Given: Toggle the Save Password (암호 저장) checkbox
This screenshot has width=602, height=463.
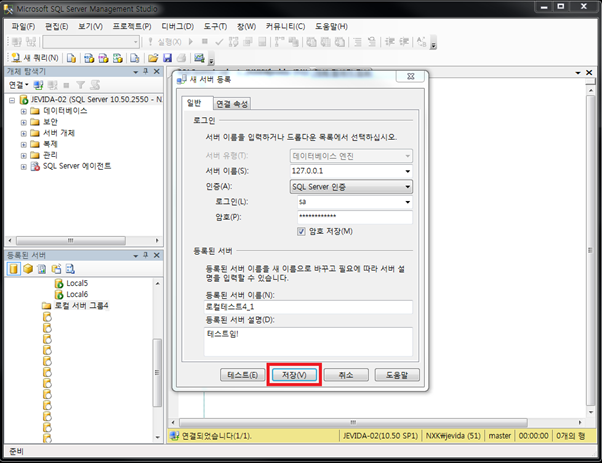Looking at the screenshot, I should (x=301, y=231).
